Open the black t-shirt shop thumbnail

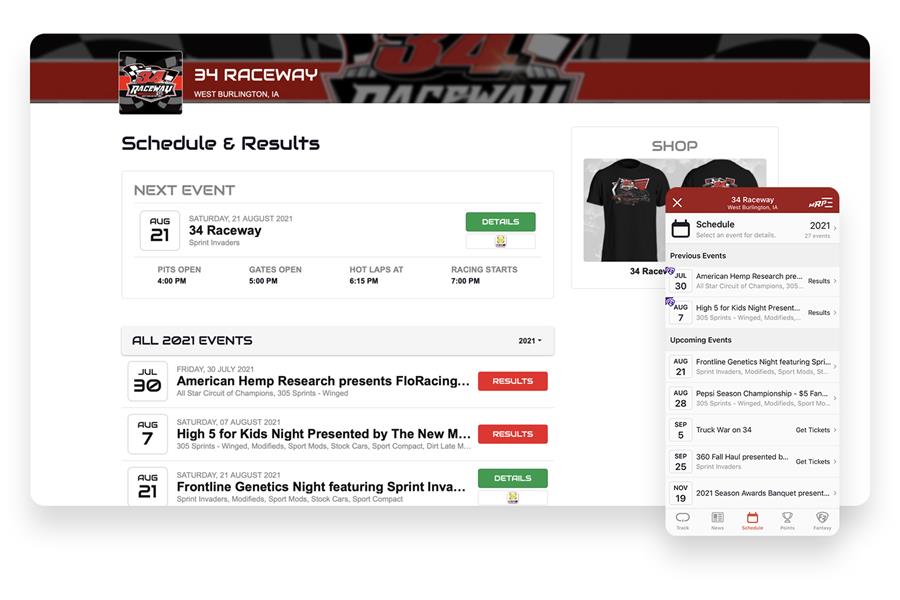[x=626, y=210]
